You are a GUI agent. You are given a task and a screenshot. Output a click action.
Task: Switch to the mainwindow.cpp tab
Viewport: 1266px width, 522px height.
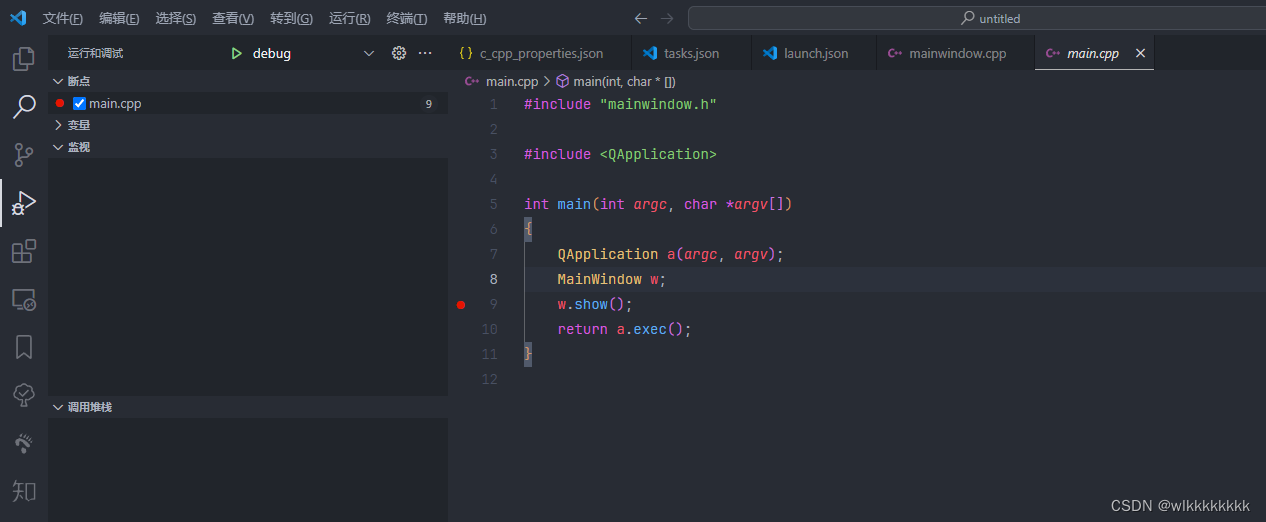(956, 53)
